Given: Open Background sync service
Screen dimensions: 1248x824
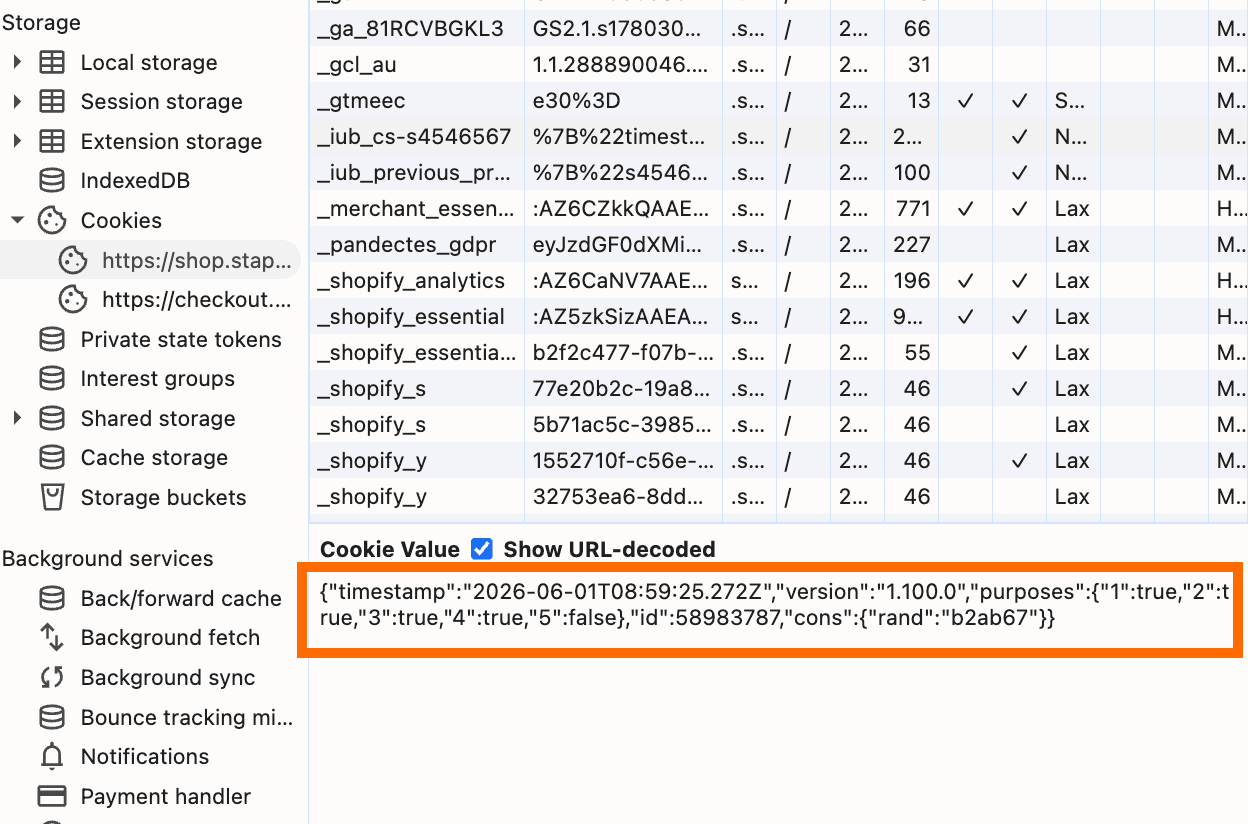Looking at the screenshot, I should tap(168, 678).
